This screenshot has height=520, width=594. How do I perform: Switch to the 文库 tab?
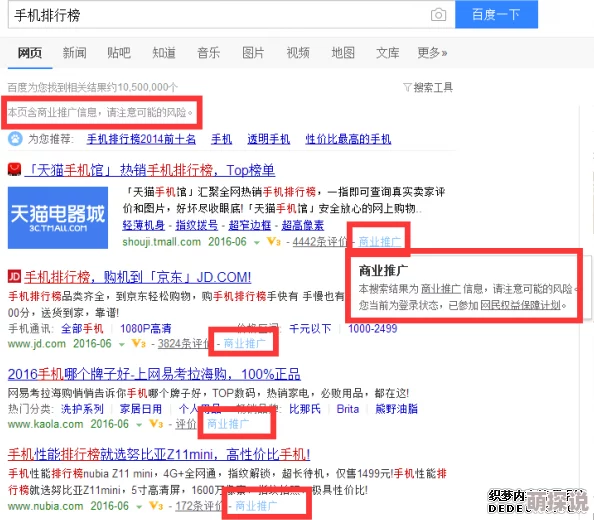click(x=388, y=53)
